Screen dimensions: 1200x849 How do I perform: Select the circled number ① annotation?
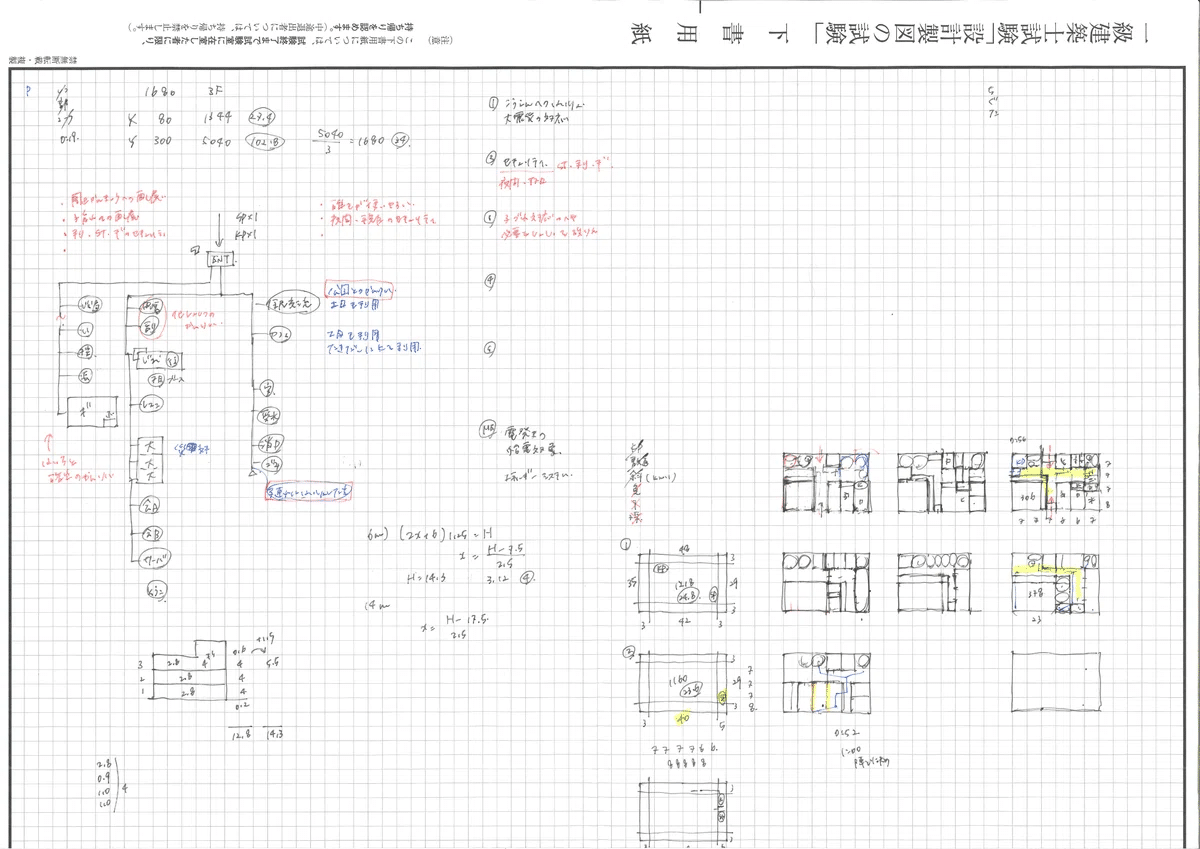(x=491, y=101)
